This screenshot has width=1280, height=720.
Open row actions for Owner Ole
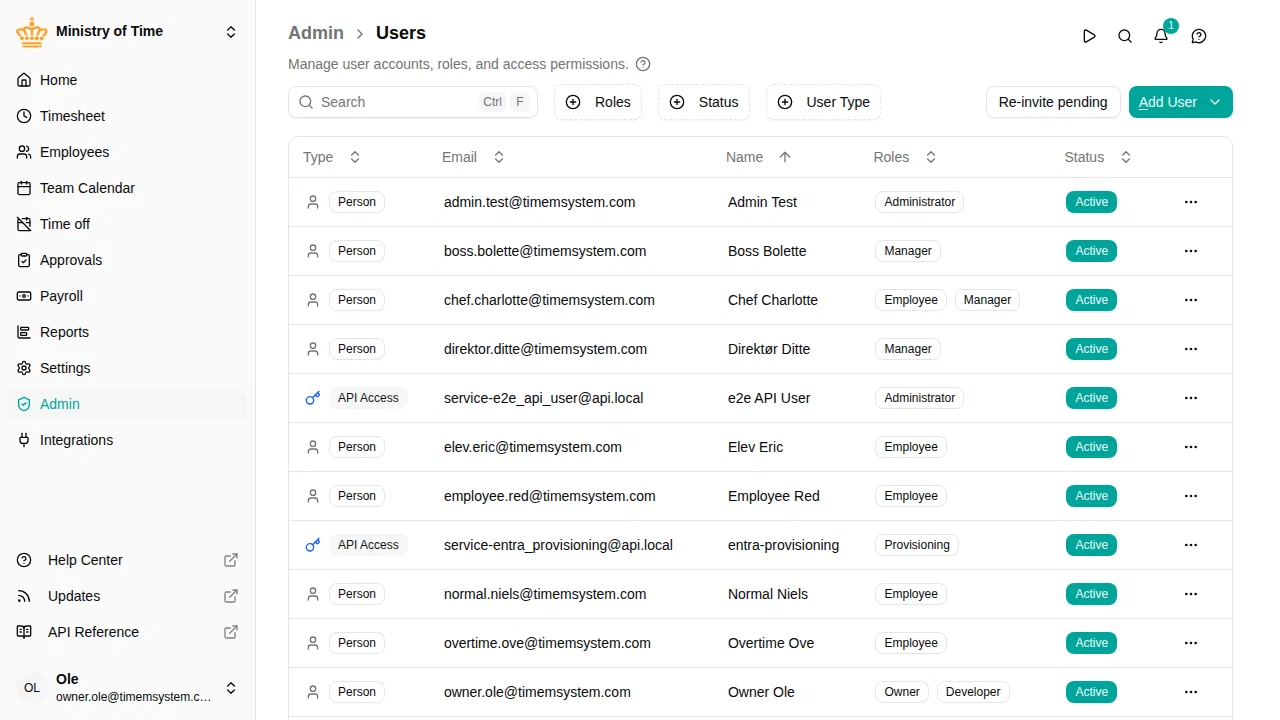tap(1191, 692)
